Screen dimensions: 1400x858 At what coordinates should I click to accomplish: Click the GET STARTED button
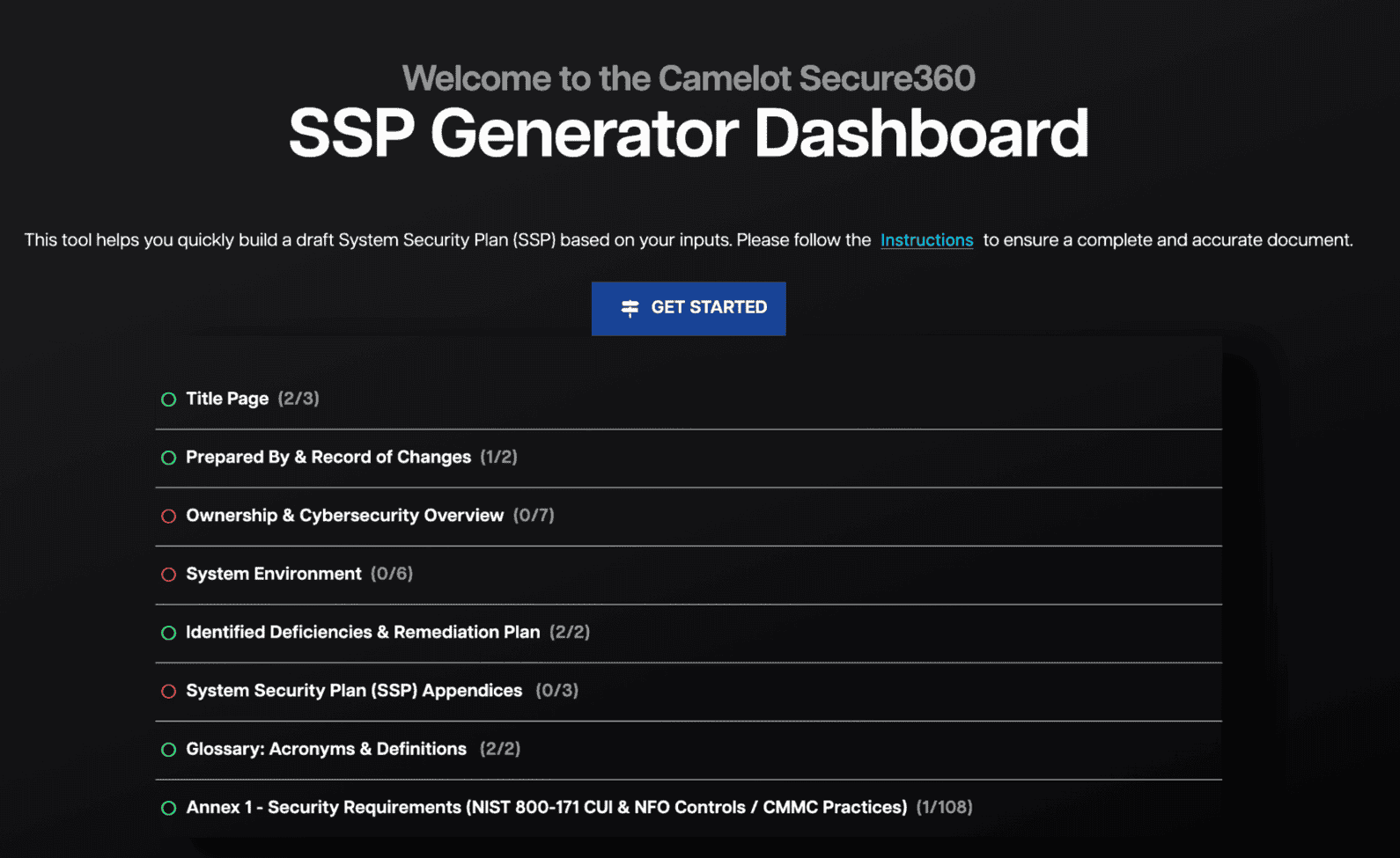689,308
